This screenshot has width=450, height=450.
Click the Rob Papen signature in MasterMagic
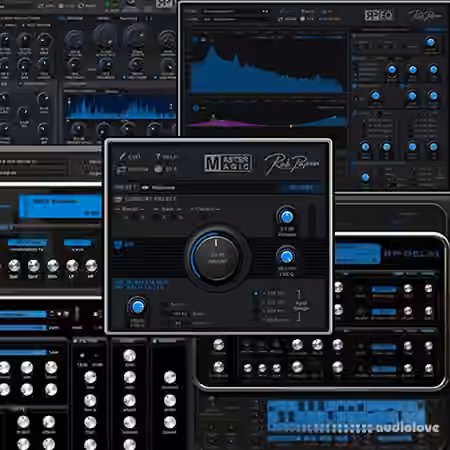291,164
